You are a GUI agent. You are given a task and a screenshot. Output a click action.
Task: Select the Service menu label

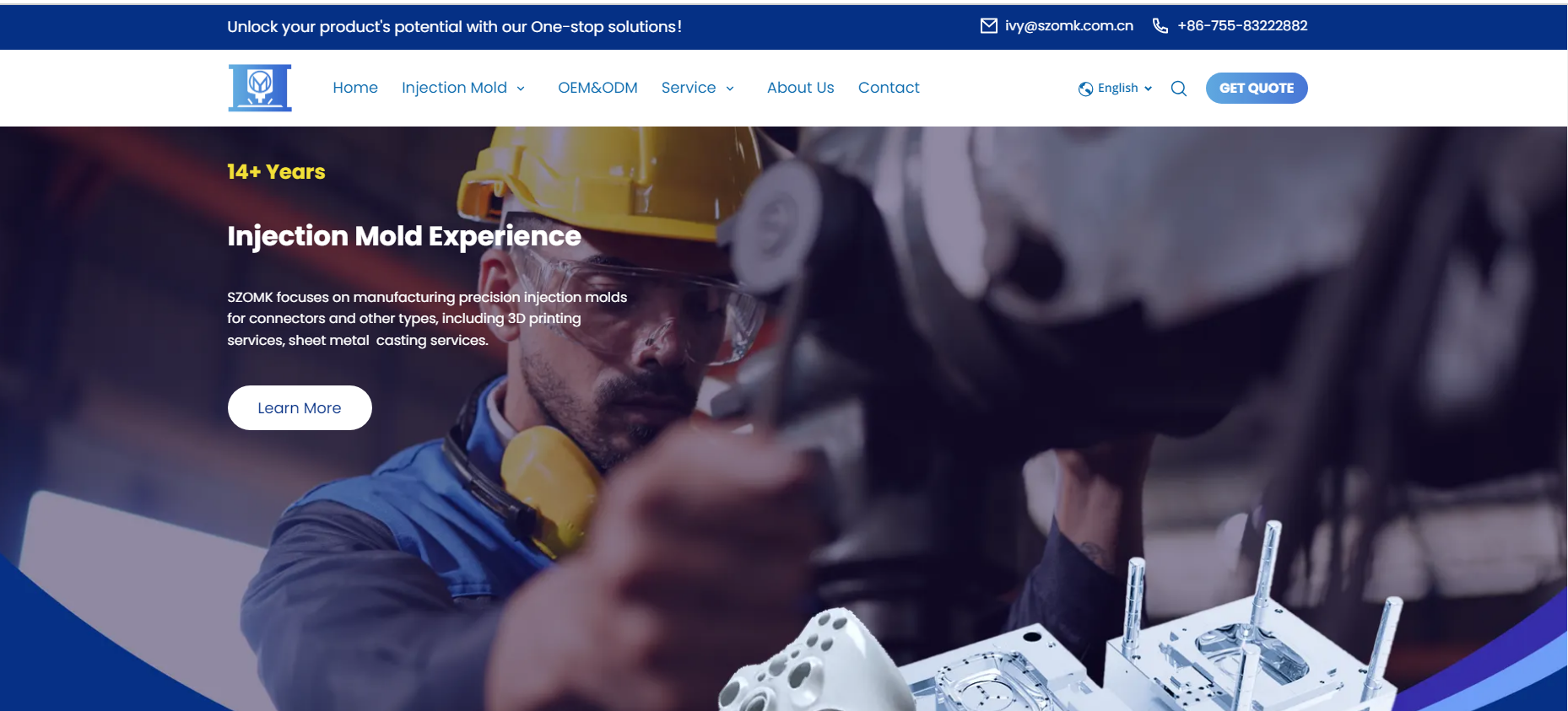(689, 88)
